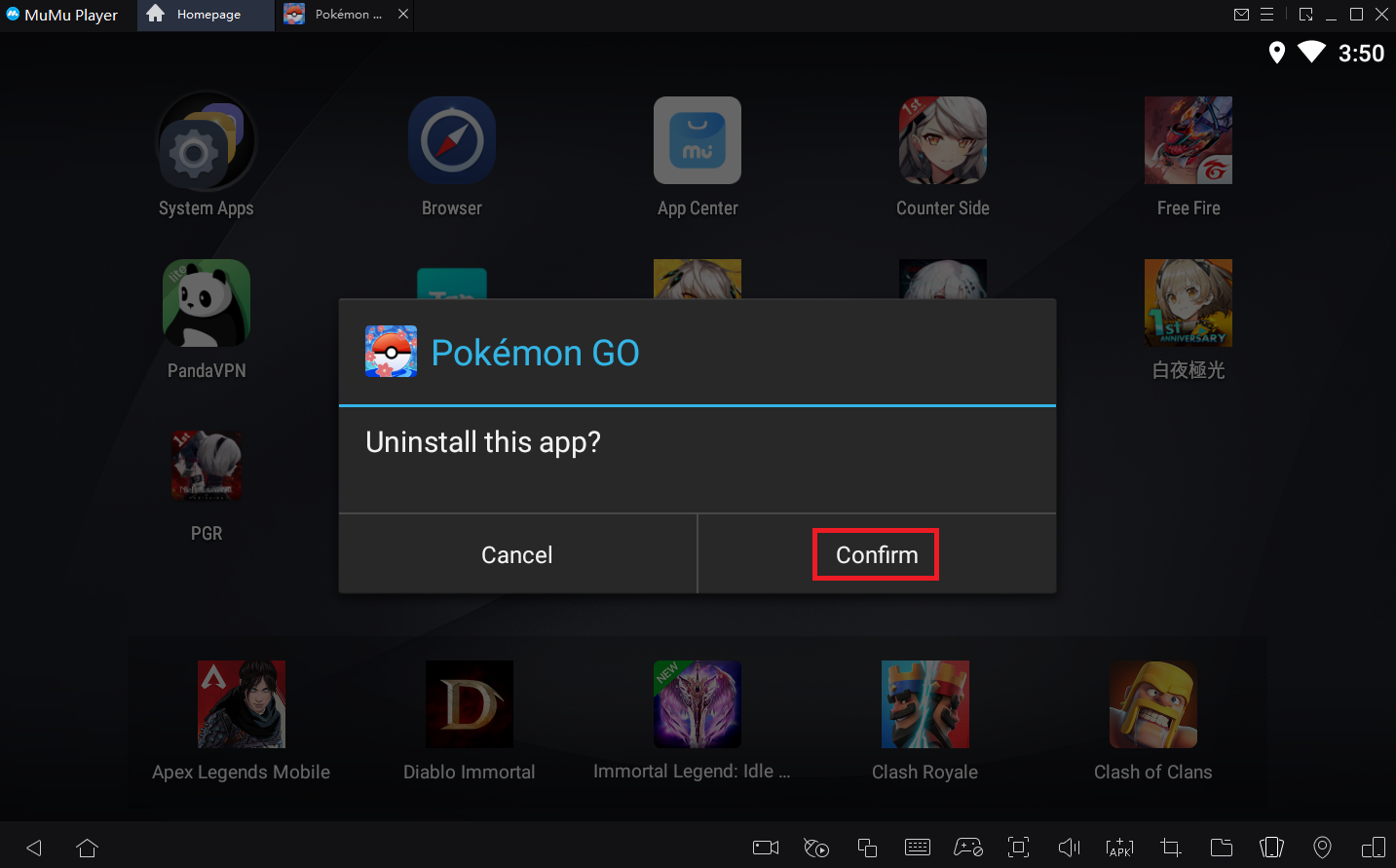Click the shake device icon
Screen dimensions: 1396x868
pos(1272,848)
